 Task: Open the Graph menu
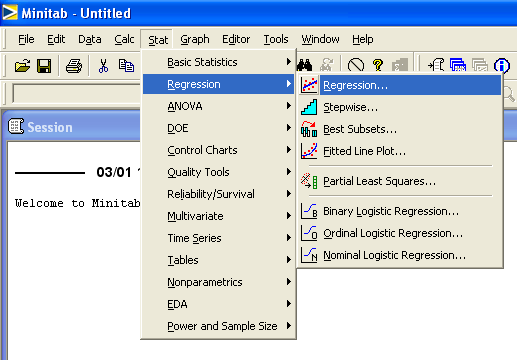(195, 39)
